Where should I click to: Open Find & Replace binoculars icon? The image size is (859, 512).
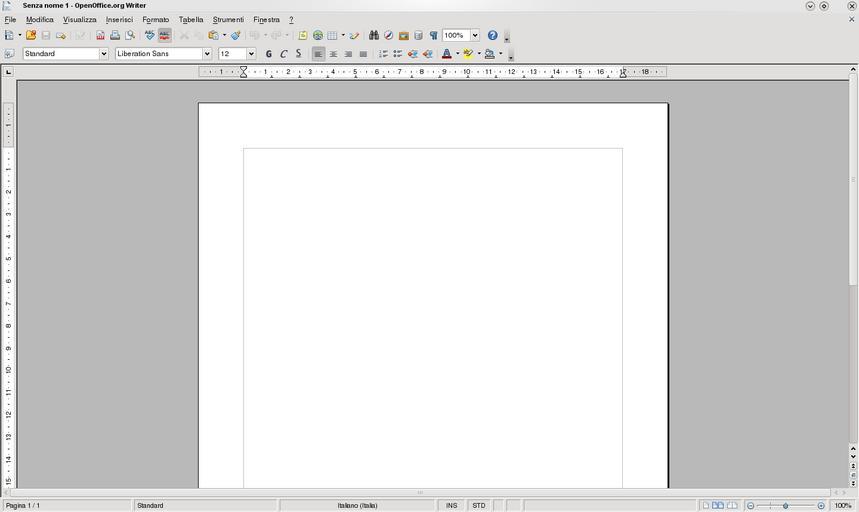pyautogui.click(x=374, y=35)
